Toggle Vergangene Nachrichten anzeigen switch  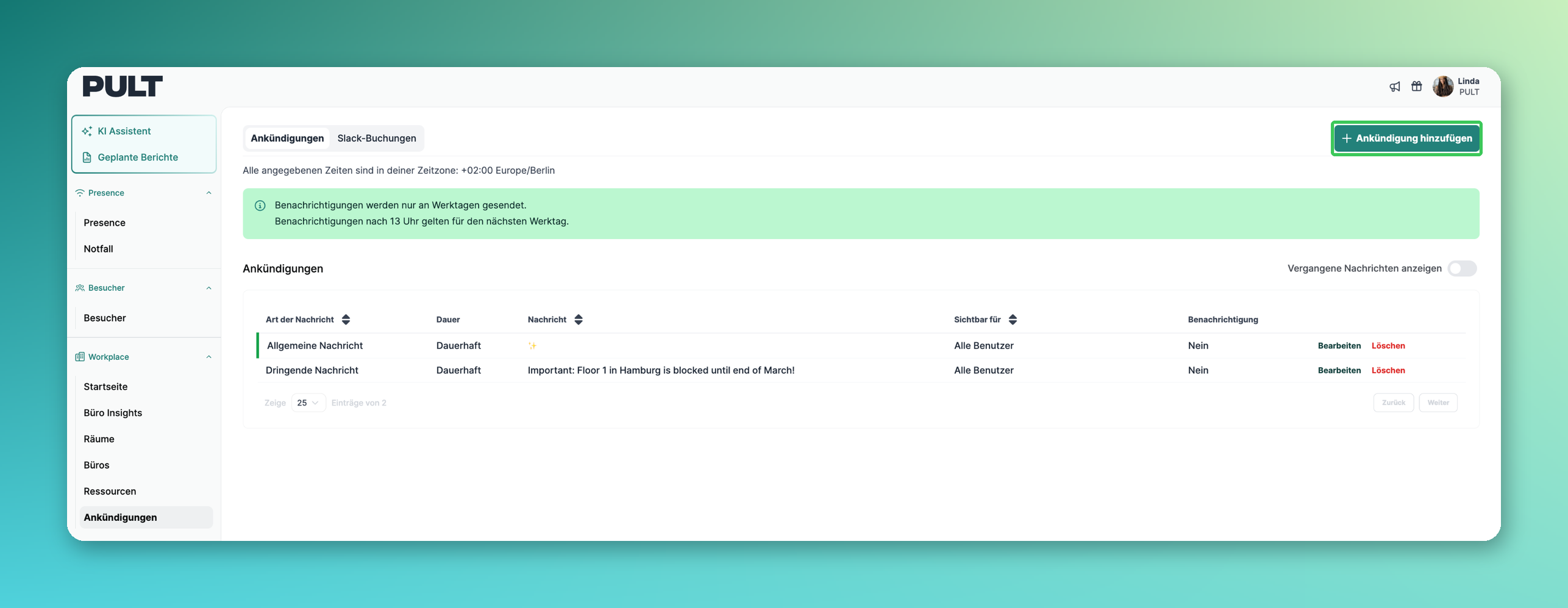pos(1462,268)
